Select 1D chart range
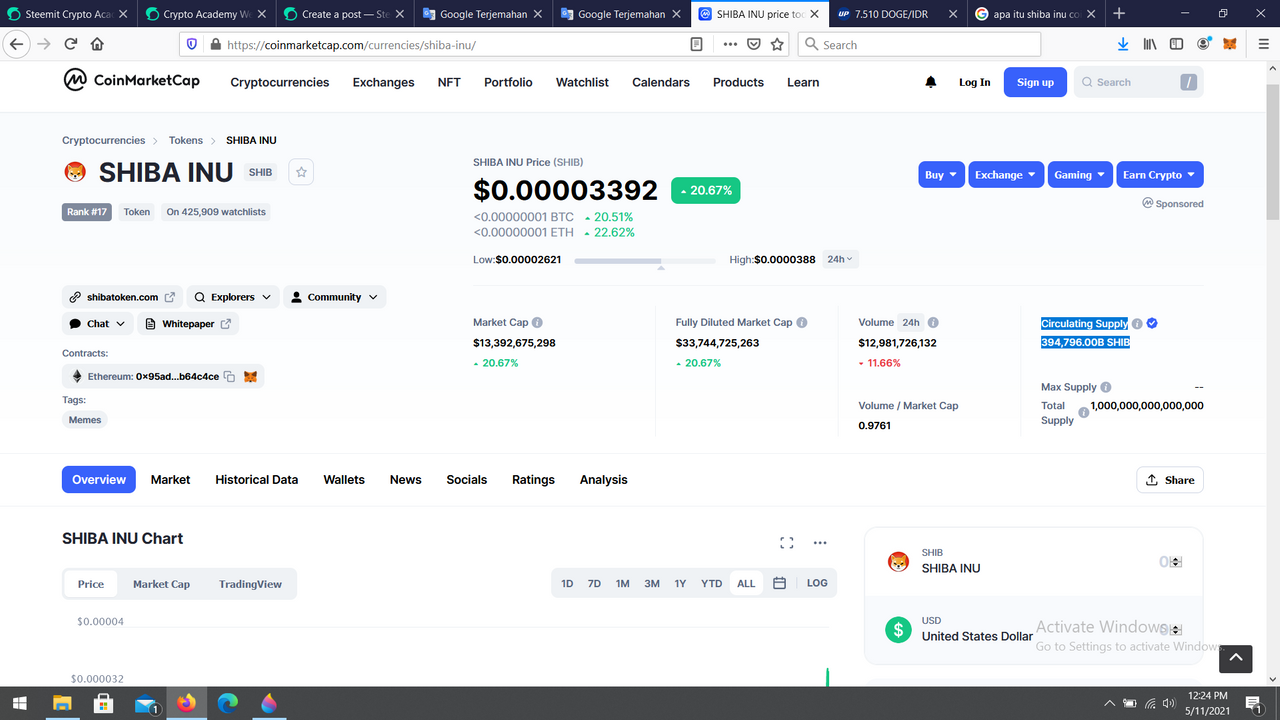This screenshot has height=720, width=1280. (x=567, y=583)
